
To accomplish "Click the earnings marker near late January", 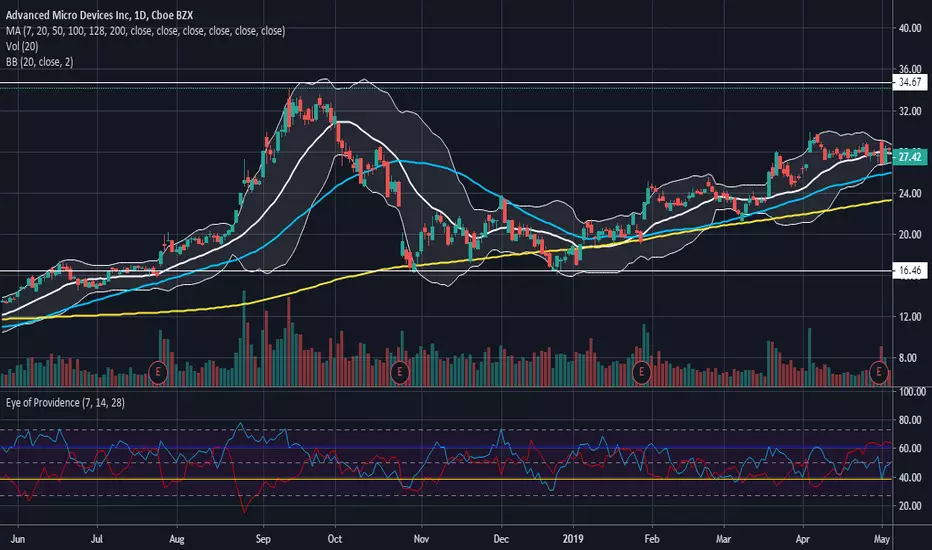I will pyautogui.click(x=641, y=373).
